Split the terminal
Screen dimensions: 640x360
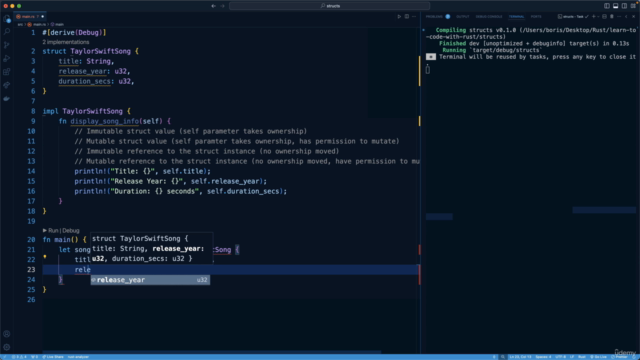click(604, 17)
